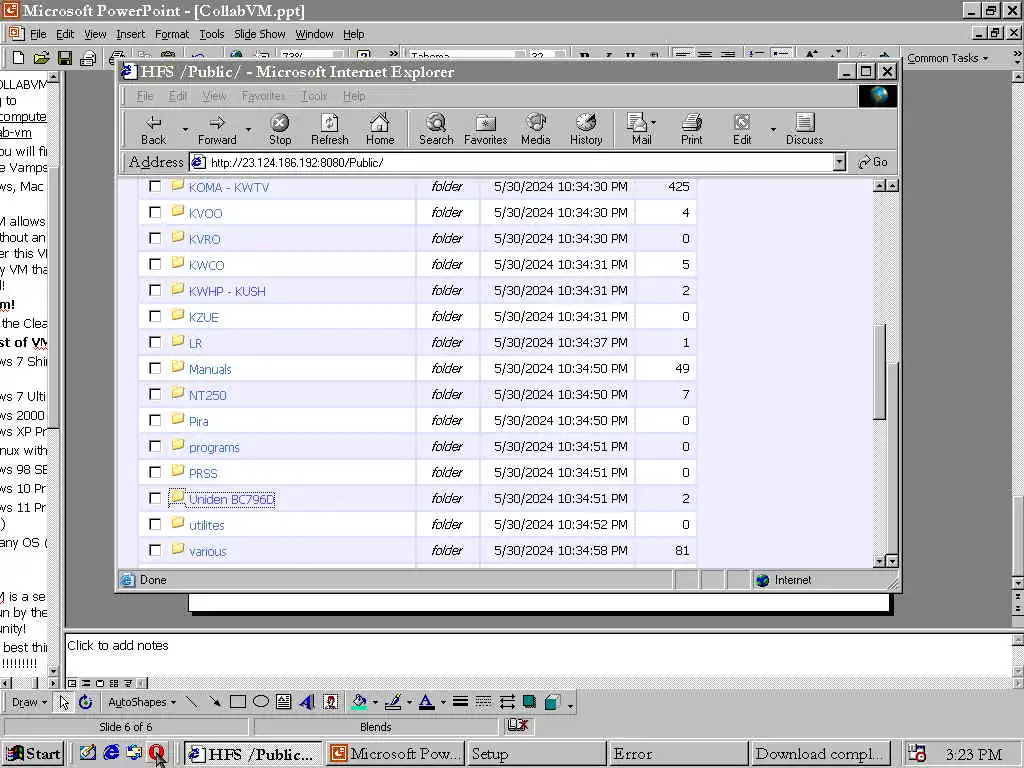Click the Free Rotate tool
The width and height of the screenshot is (1024, 768).
coord(86,702)
